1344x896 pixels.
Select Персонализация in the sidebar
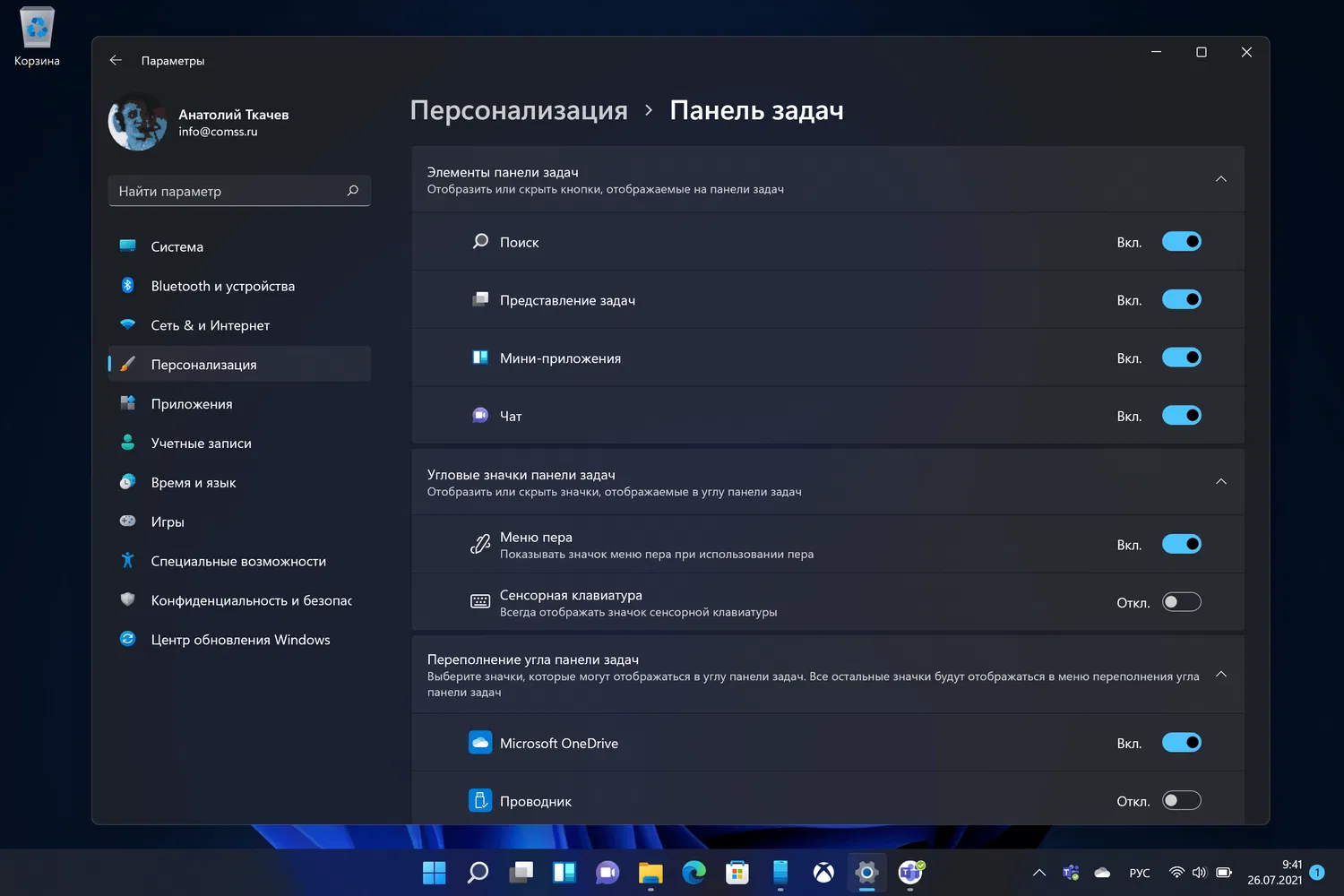pyautogui.click(x=239, y=364)
